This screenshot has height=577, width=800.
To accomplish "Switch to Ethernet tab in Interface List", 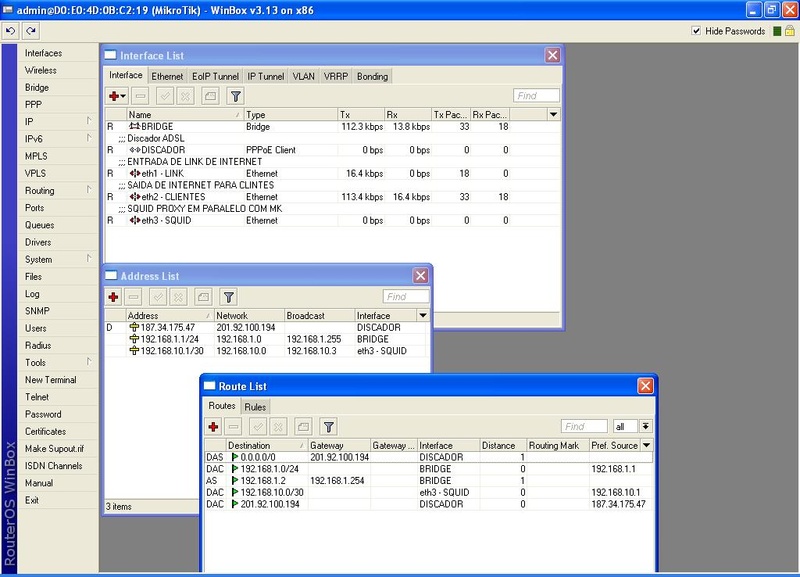I will 167,77.
